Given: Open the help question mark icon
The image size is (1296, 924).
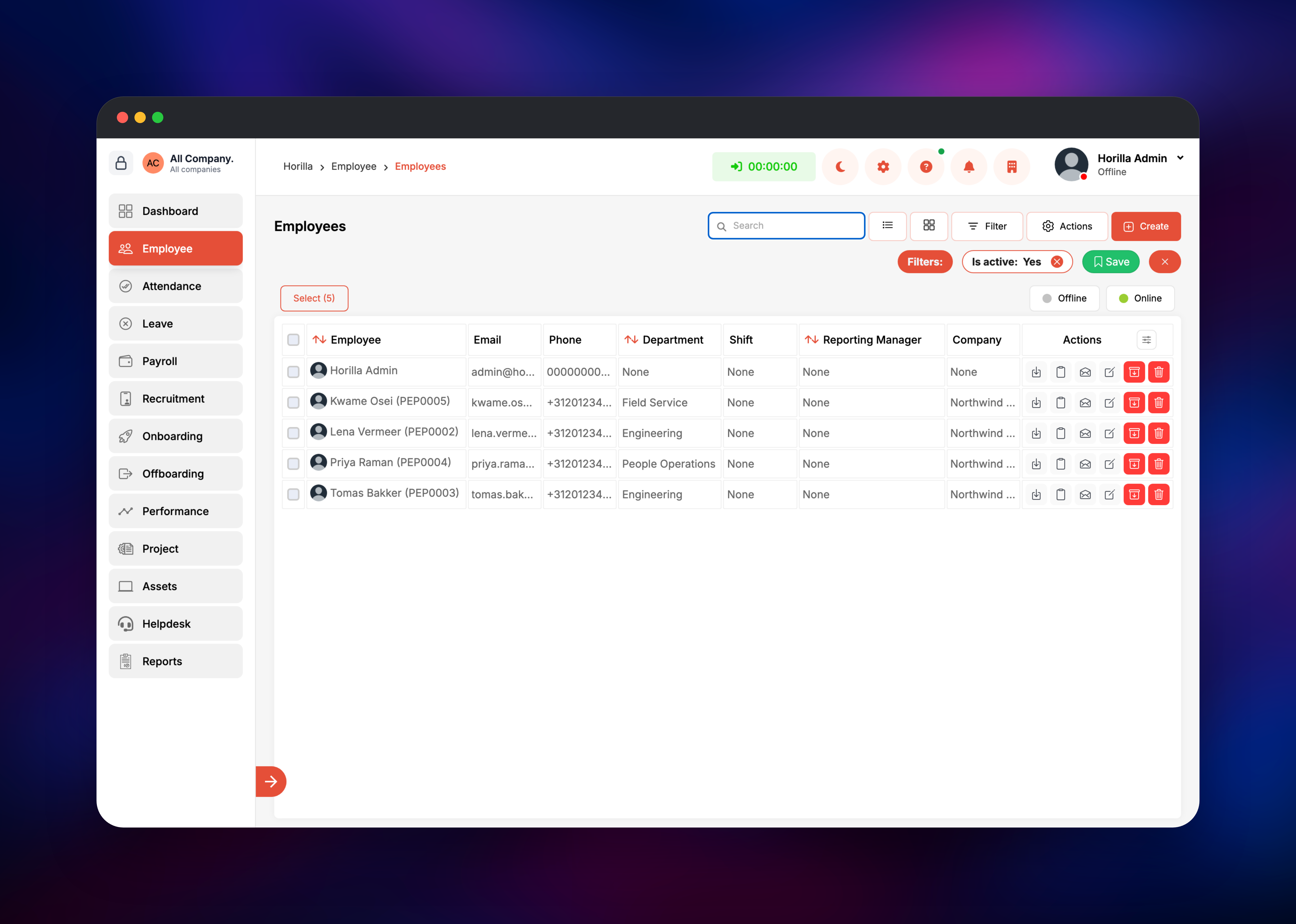Looking at the screenshot, I should pyautogui.click(x=926, y=167).
